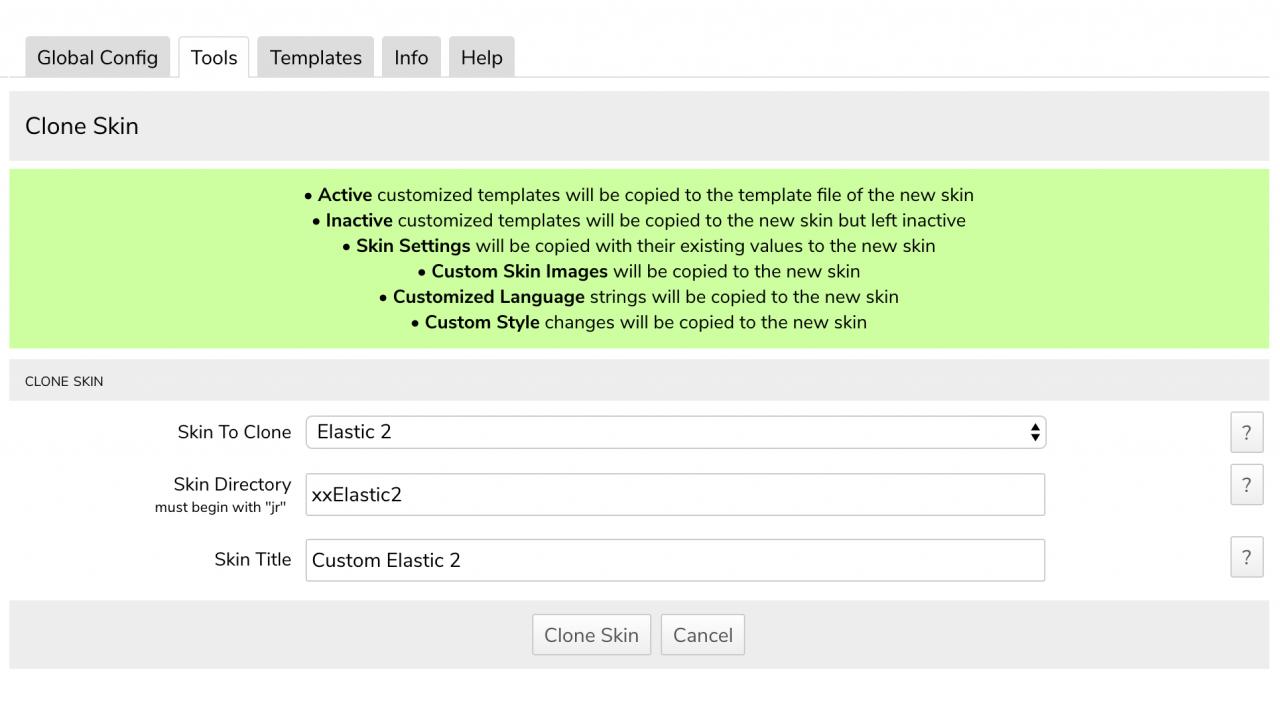1280x709 pixels.
Task: Cancel the skin cloning form
Action: pyautogui.click(x=702, y=635)
